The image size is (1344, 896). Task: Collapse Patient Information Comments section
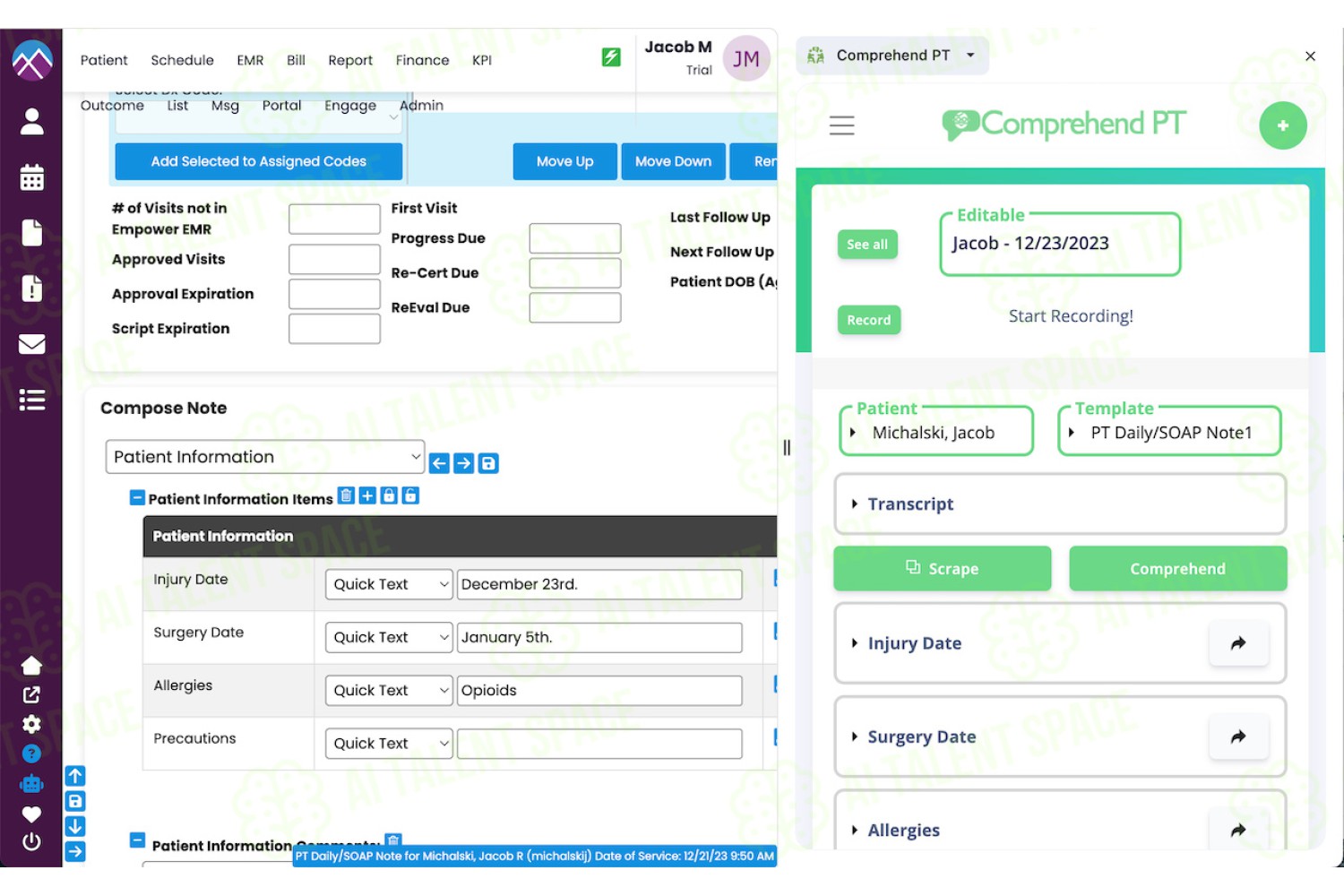coord(137,840)
